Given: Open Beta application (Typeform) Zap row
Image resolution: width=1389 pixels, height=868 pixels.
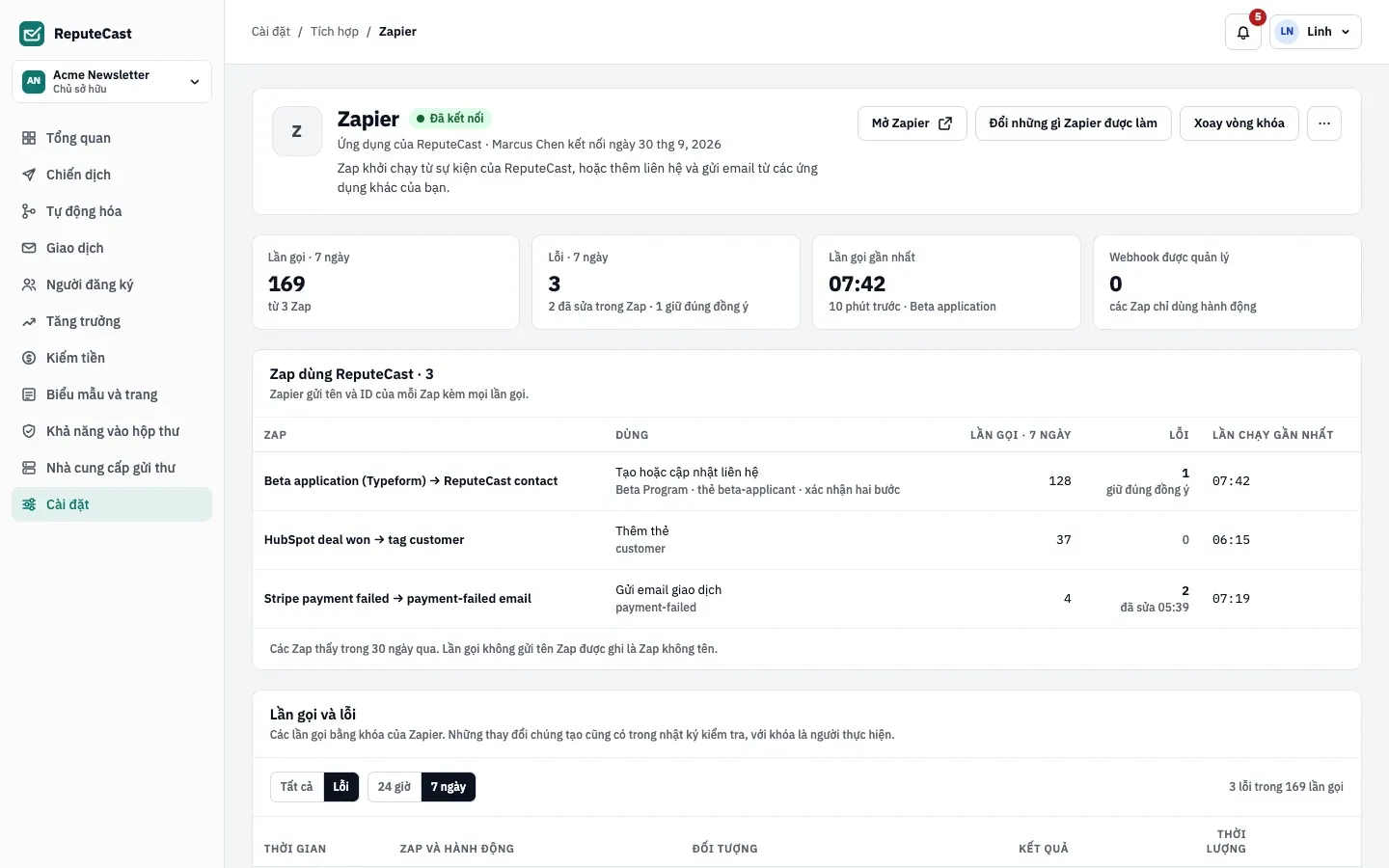Looking at the screenshot, I should click(x=806, y=481).
